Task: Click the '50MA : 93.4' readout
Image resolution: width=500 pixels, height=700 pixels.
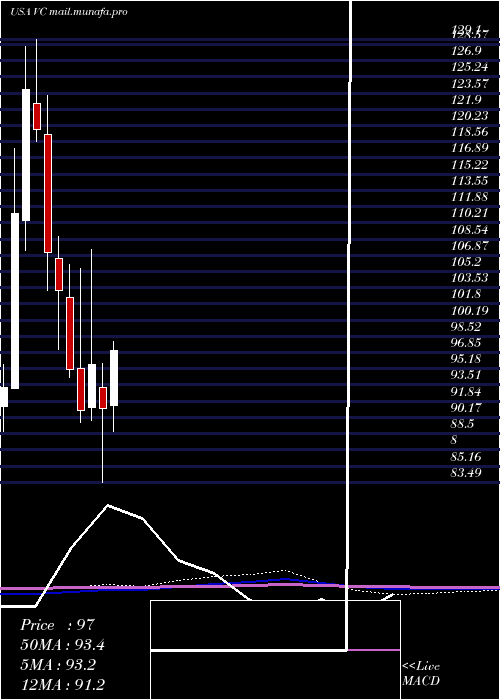Action: [62, 645]
